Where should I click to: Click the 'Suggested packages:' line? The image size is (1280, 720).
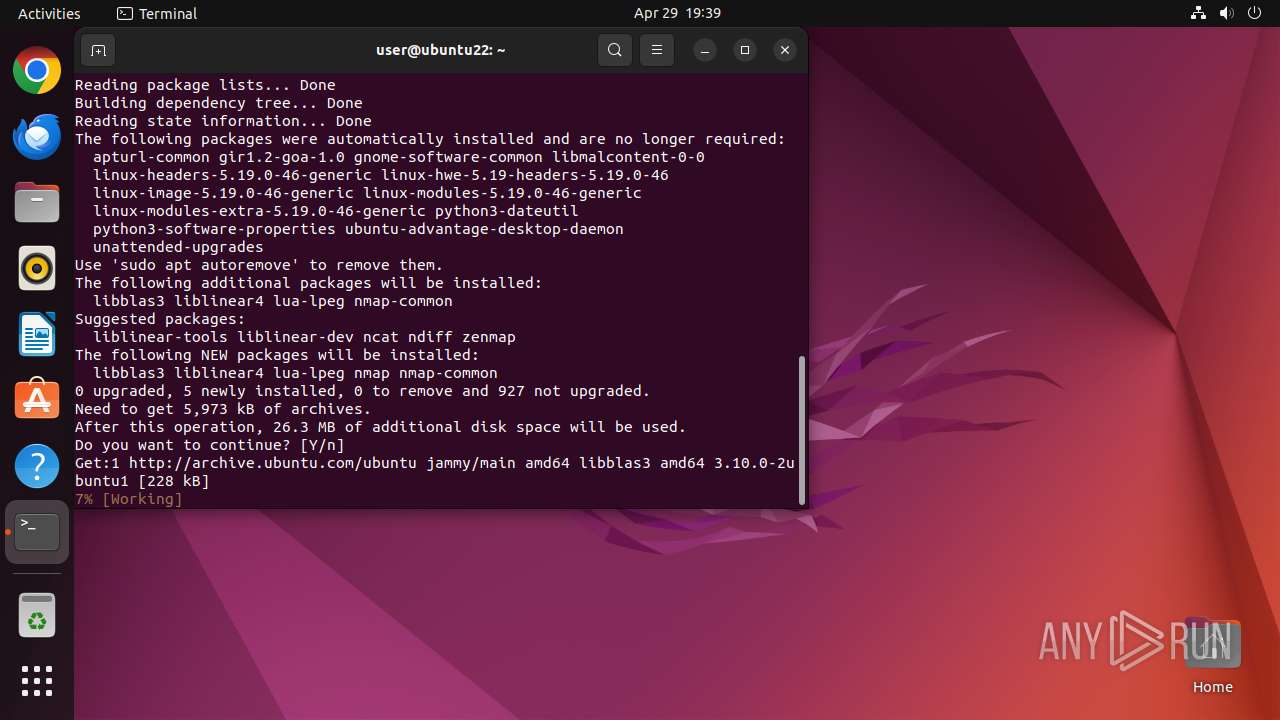(x=160, y=319)
